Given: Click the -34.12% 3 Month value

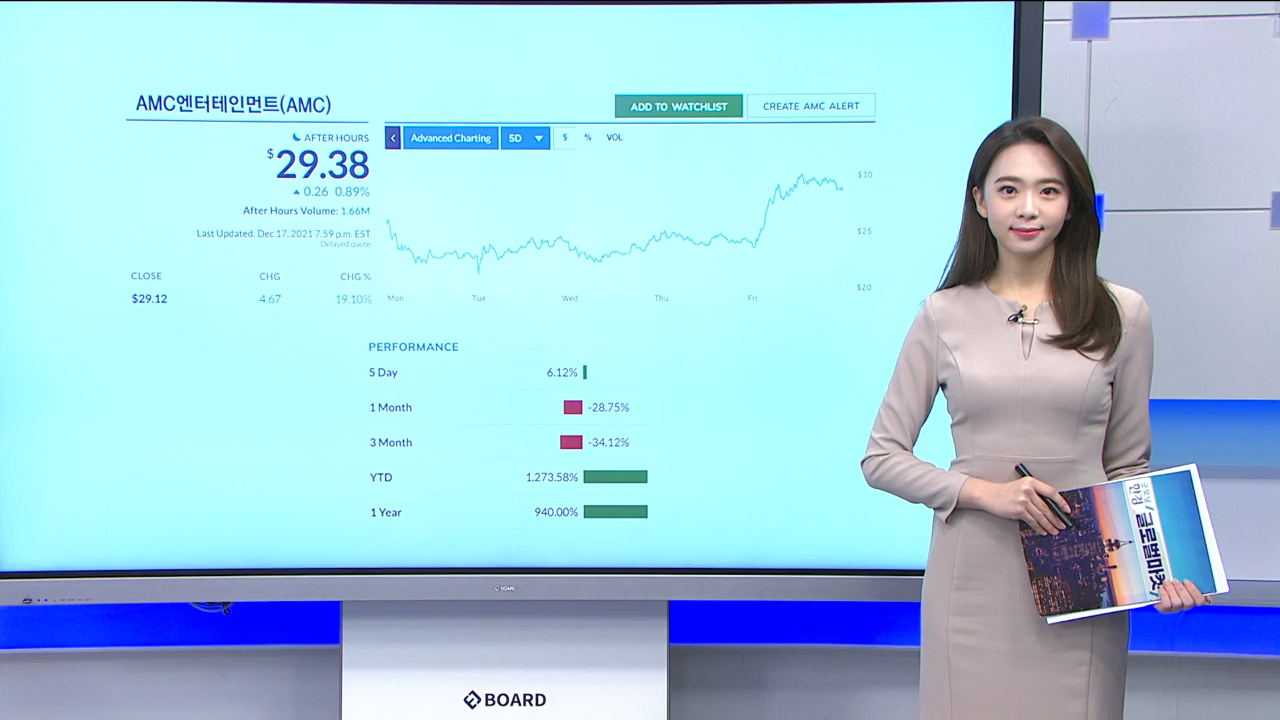Looking at the screenshot, I should pyautogui.click(x=608, y=442).
